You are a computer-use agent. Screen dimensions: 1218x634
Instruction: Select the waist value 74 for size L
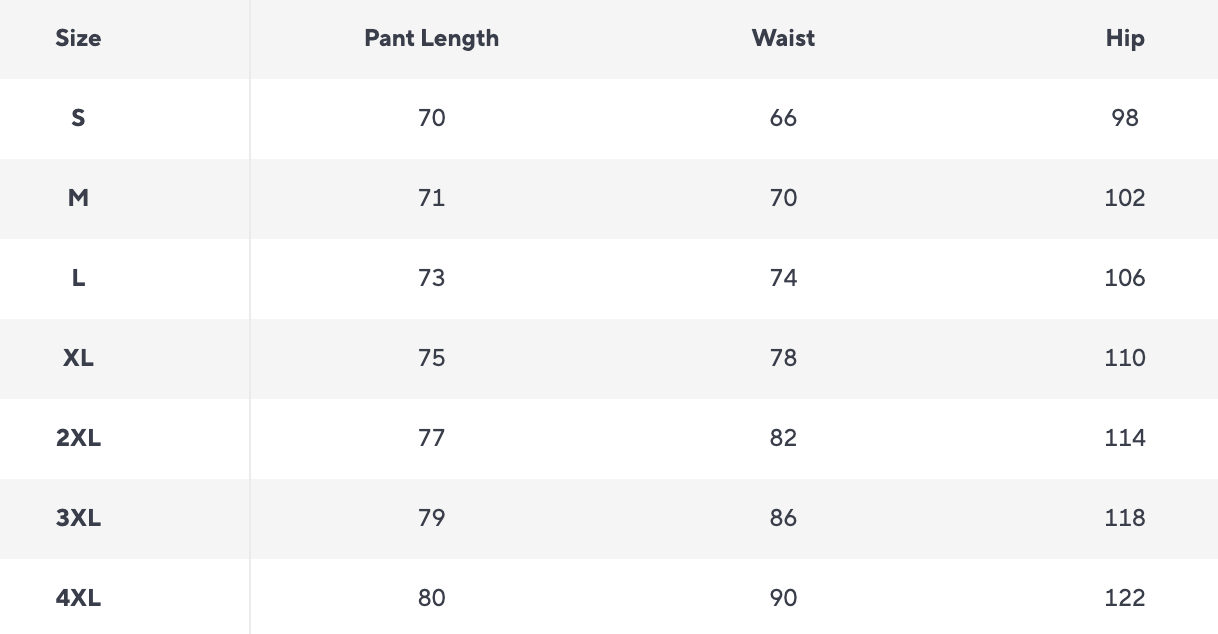783,278
